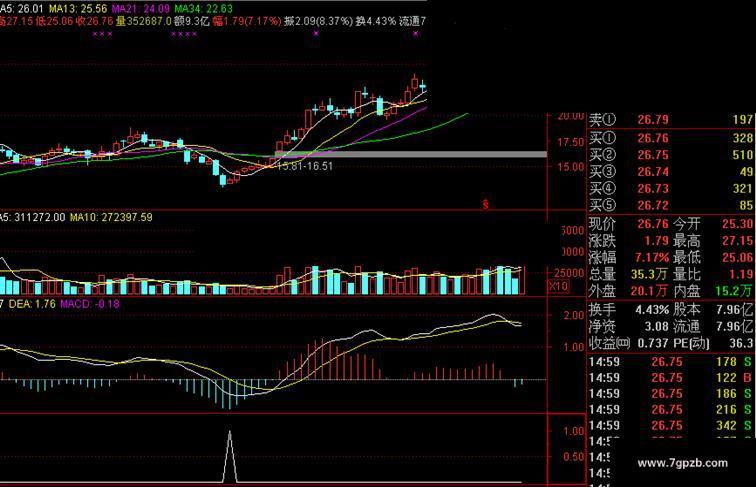Click the 内盘 value 15.2万
756x487 pixels.
(x=733, y=291)
